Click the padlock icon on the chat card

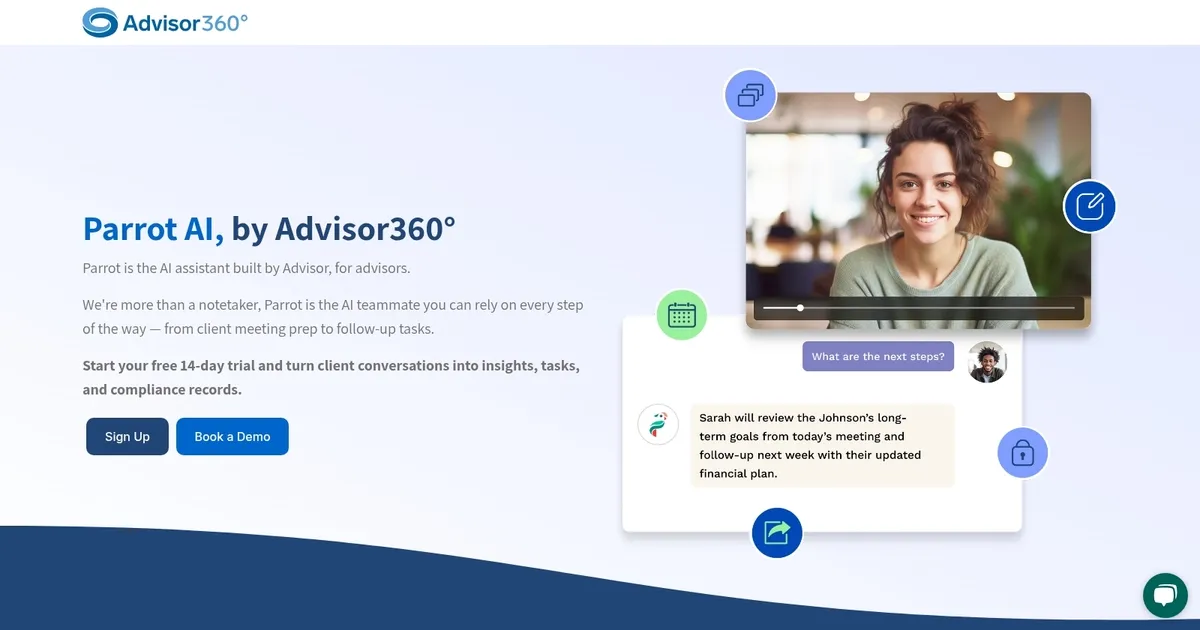pyautogui.click(x=1022, y=453)
